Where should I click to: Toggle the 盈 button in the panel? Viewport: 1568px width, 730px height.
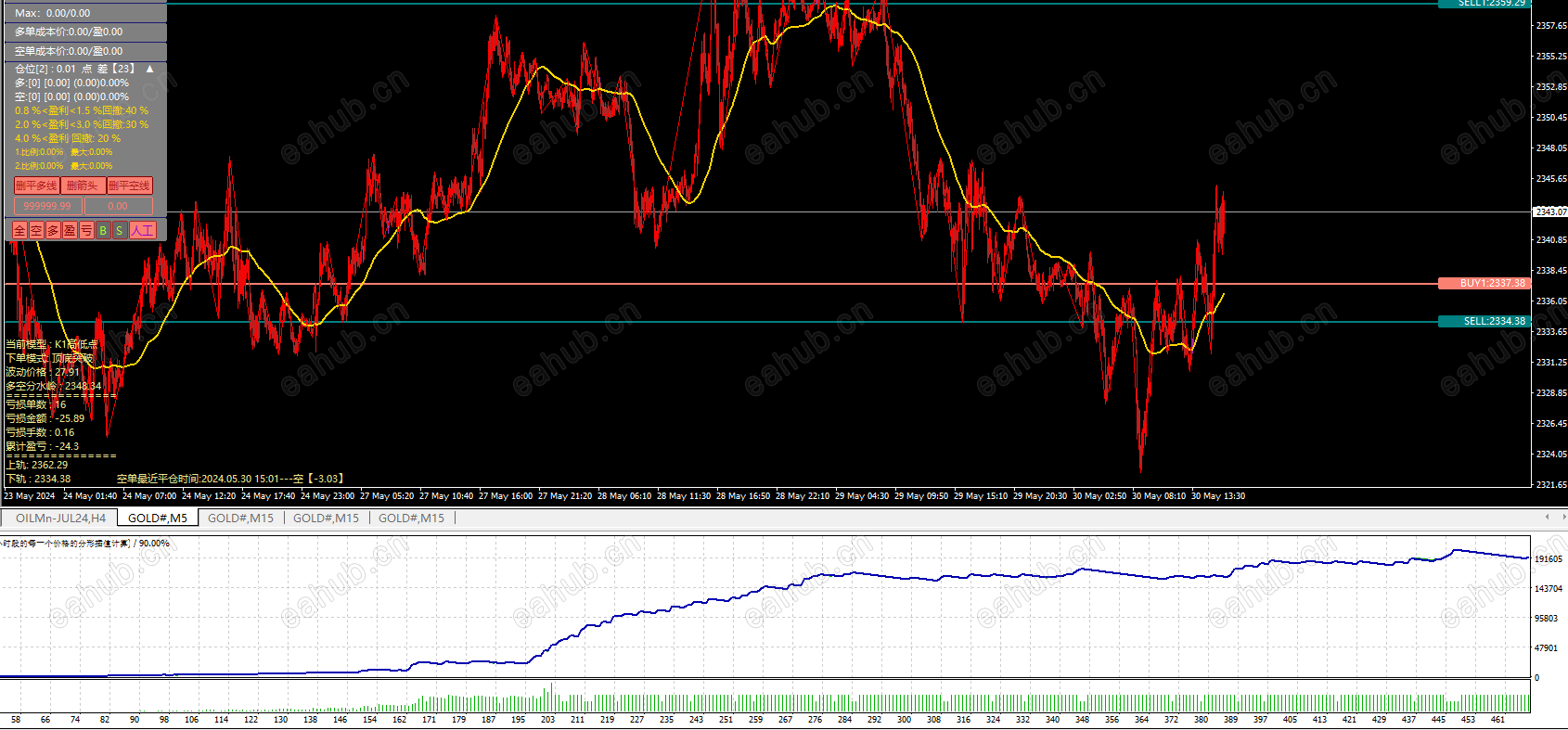coord(70,230)
